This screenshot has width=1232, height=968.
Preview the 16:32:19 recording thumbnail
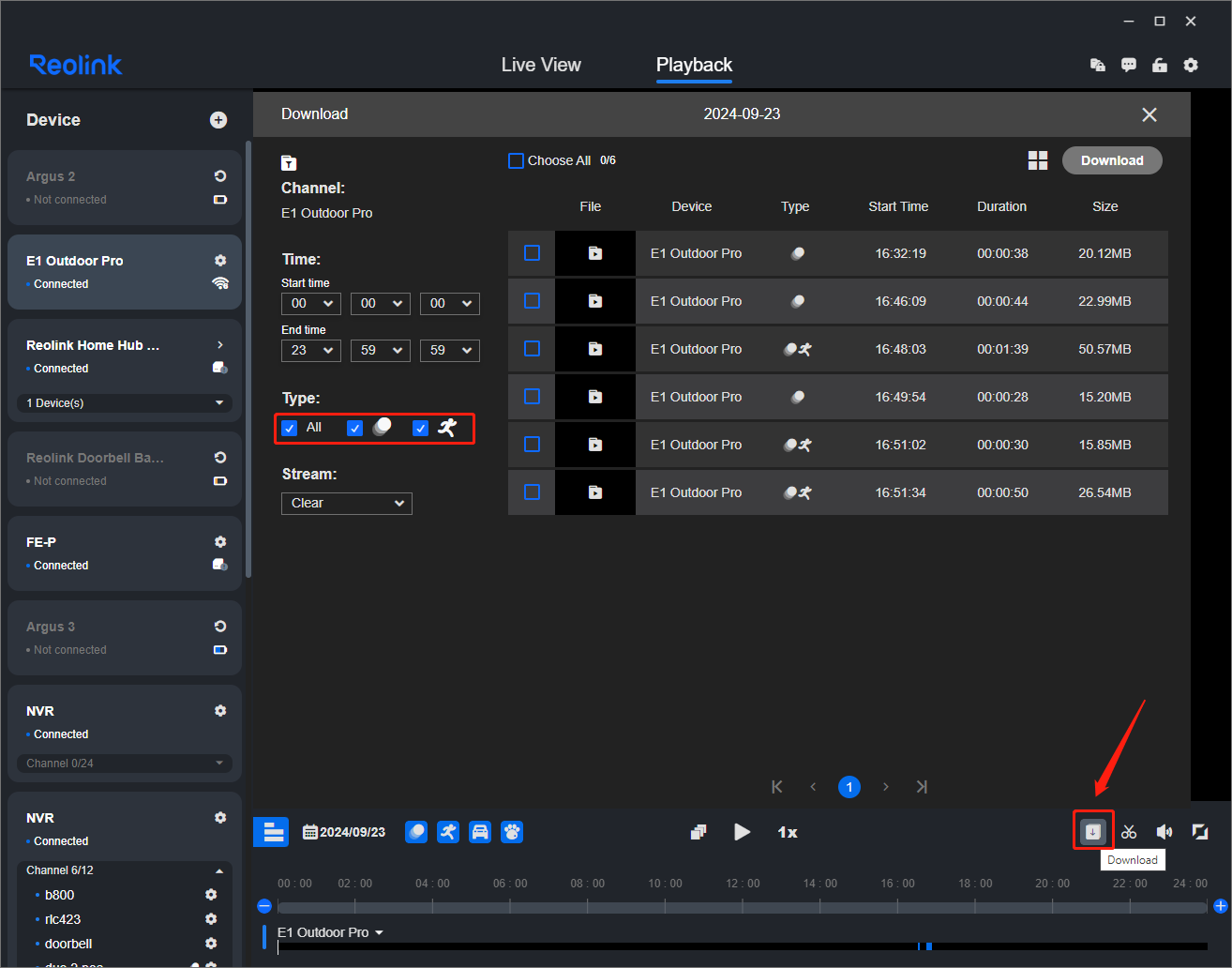[594, 253]
